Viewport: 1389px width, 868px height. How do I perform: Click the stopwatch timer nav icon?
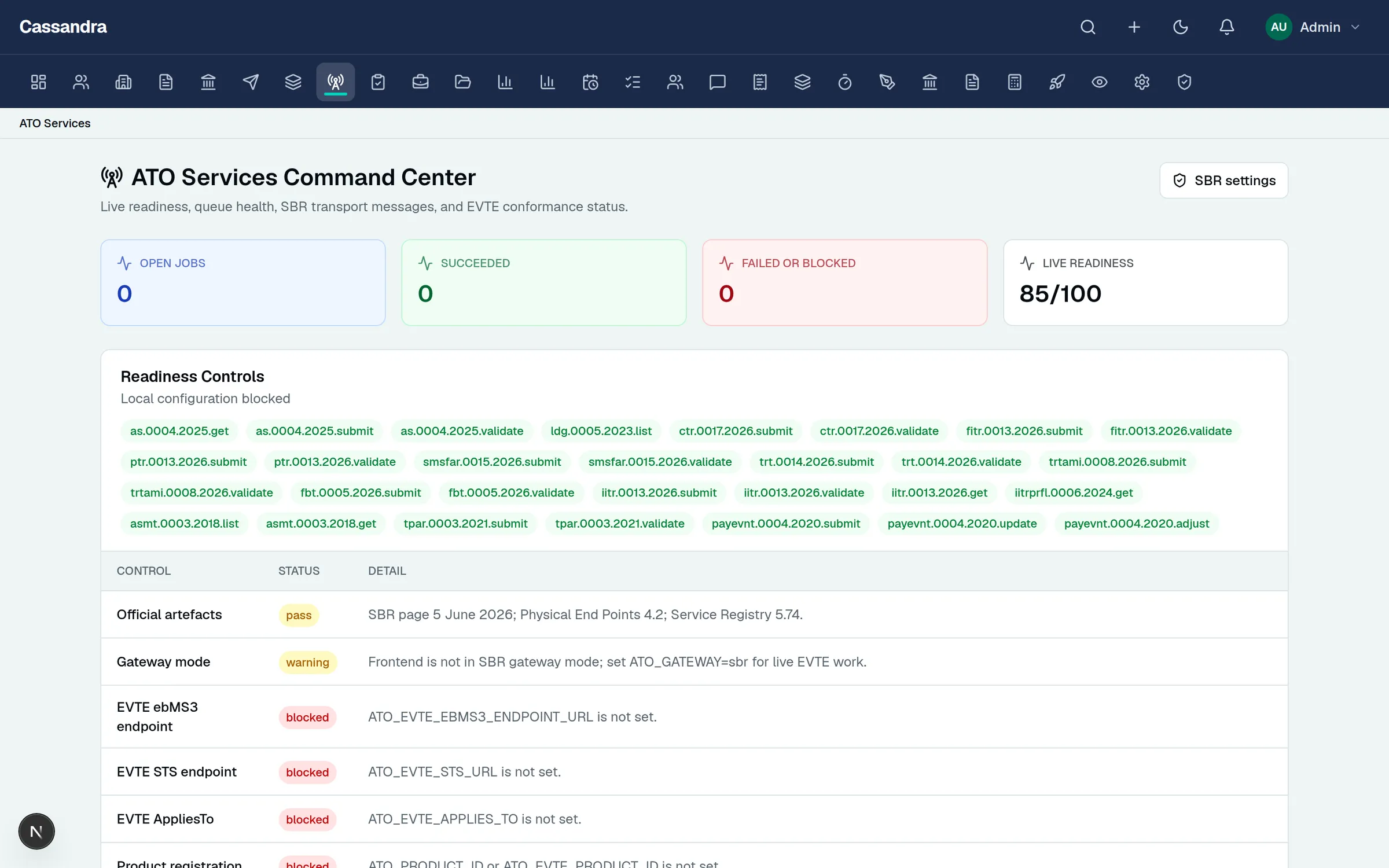(x=845, y=82)
